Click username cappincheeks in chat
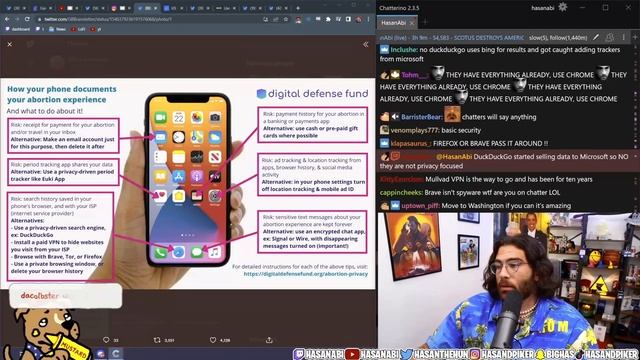This screenshot has height=360, width=640. [401, 192]
